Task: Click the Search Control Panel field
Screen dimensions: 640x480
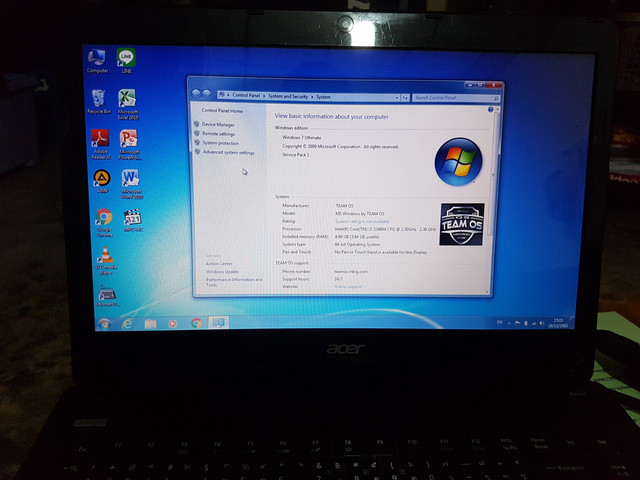Action: point(456,98)
